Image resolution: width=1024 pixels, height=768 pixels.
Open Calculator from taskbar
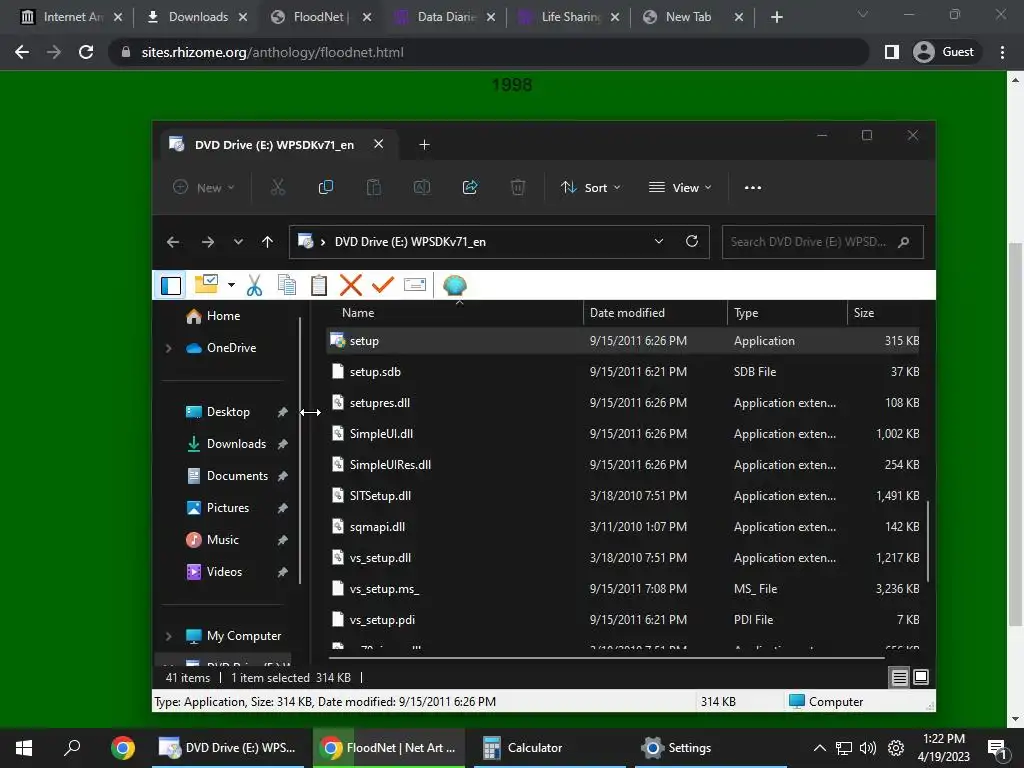(550, 748)
